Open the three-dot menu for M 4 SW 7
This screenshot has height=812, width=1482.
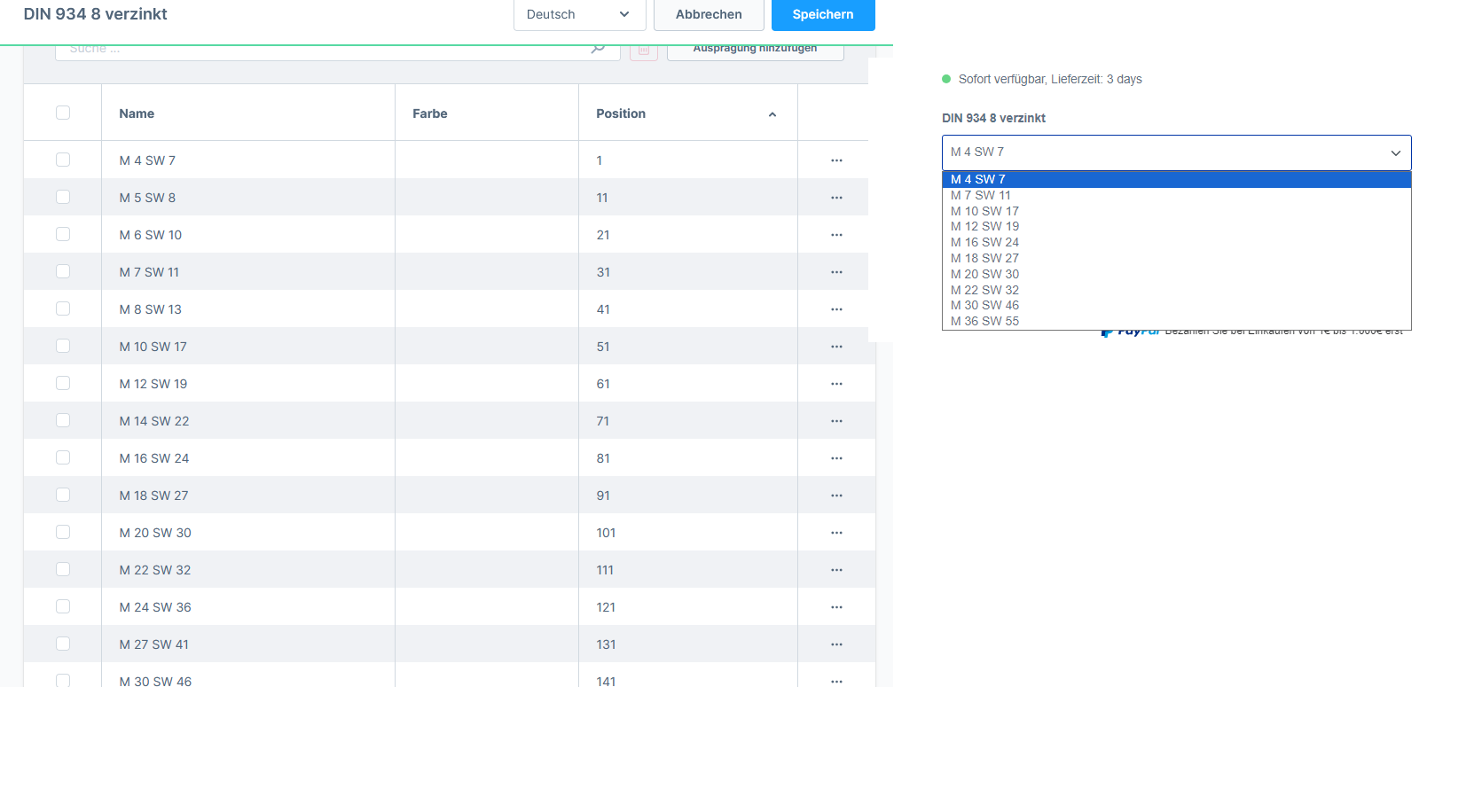click(836, 160)
